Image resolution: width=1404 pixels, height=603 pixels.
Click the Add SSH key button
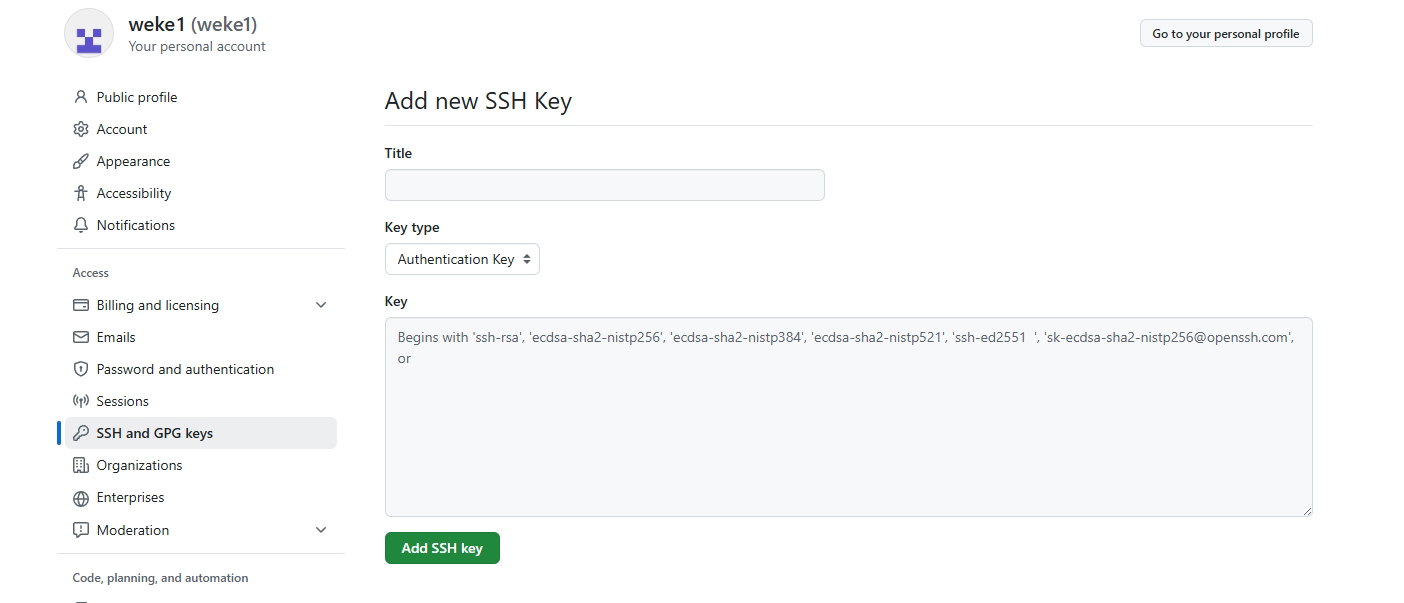tap(442, 547)
